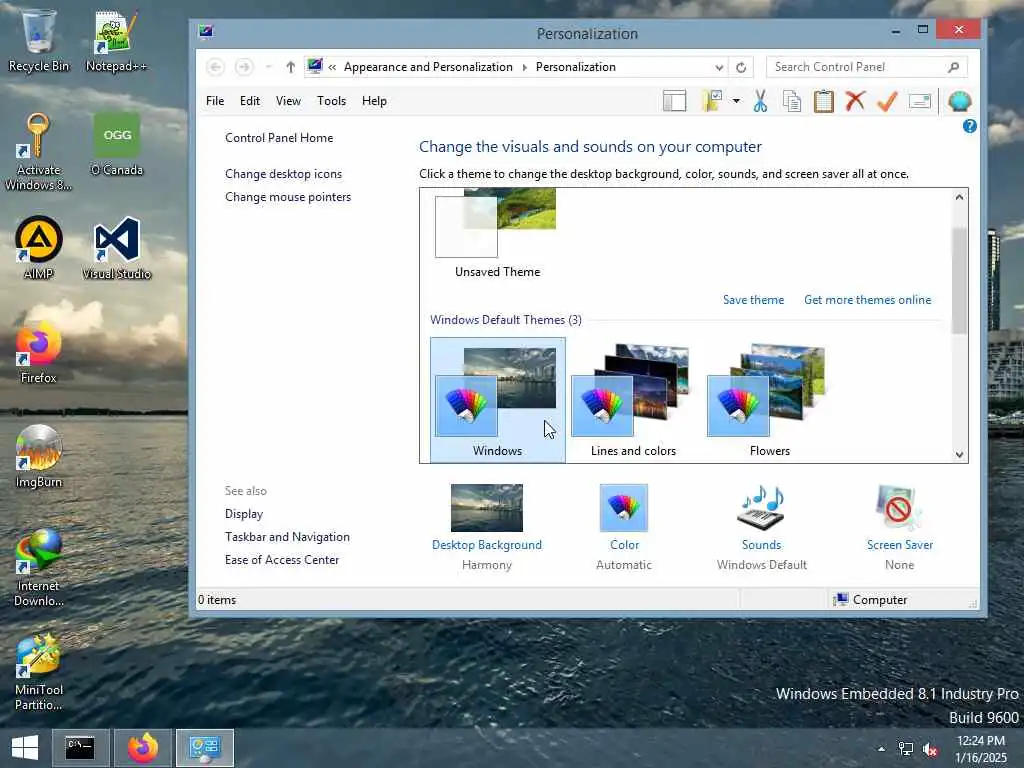Open the View menu

tap(288, 101)
